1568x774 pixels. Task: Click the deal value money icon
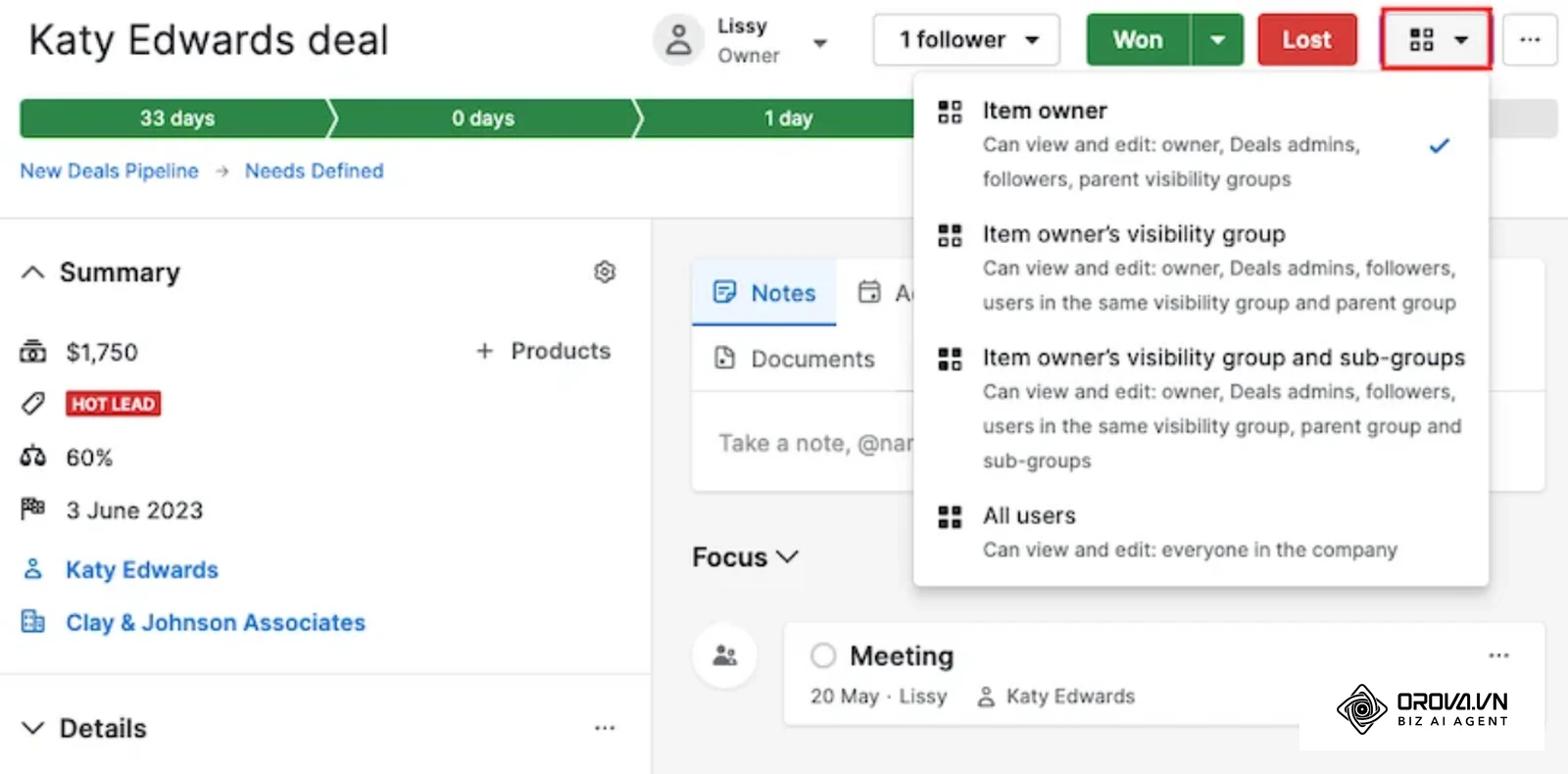(33, 352)
